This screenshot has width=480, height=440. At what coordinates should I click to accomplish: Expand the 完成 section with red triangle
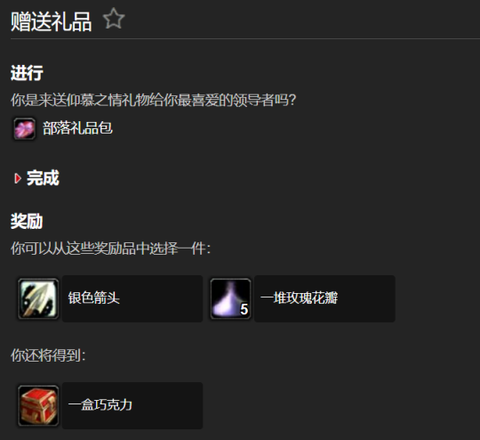click(x=17, y=178)
